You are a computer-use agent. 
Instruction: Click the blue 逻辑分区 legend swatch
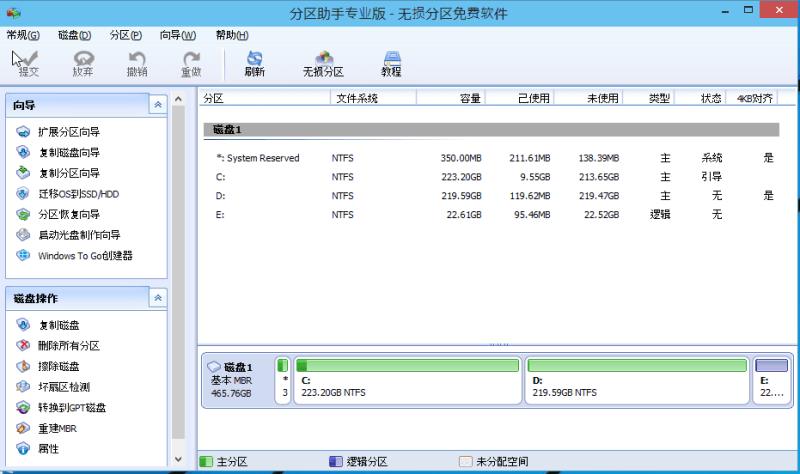[x=336, y=462]
